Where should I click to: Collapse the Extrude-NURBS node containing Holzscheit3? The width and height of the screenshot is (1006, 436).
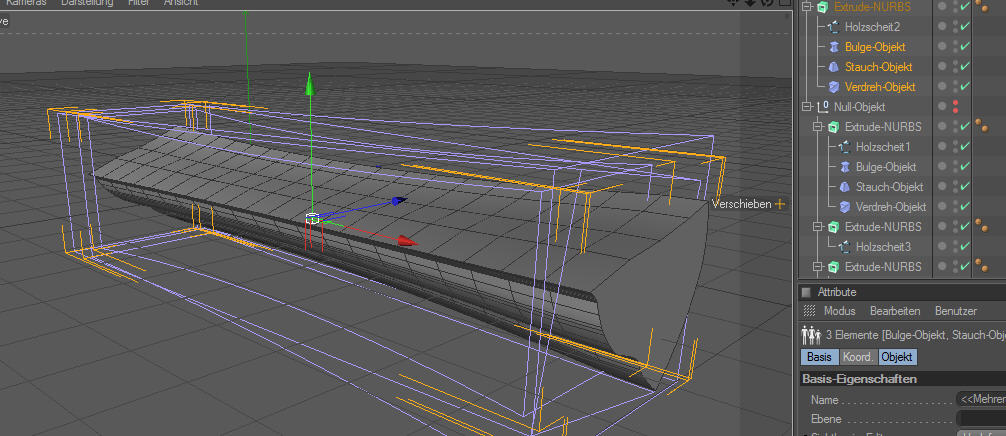click(817, 227)
